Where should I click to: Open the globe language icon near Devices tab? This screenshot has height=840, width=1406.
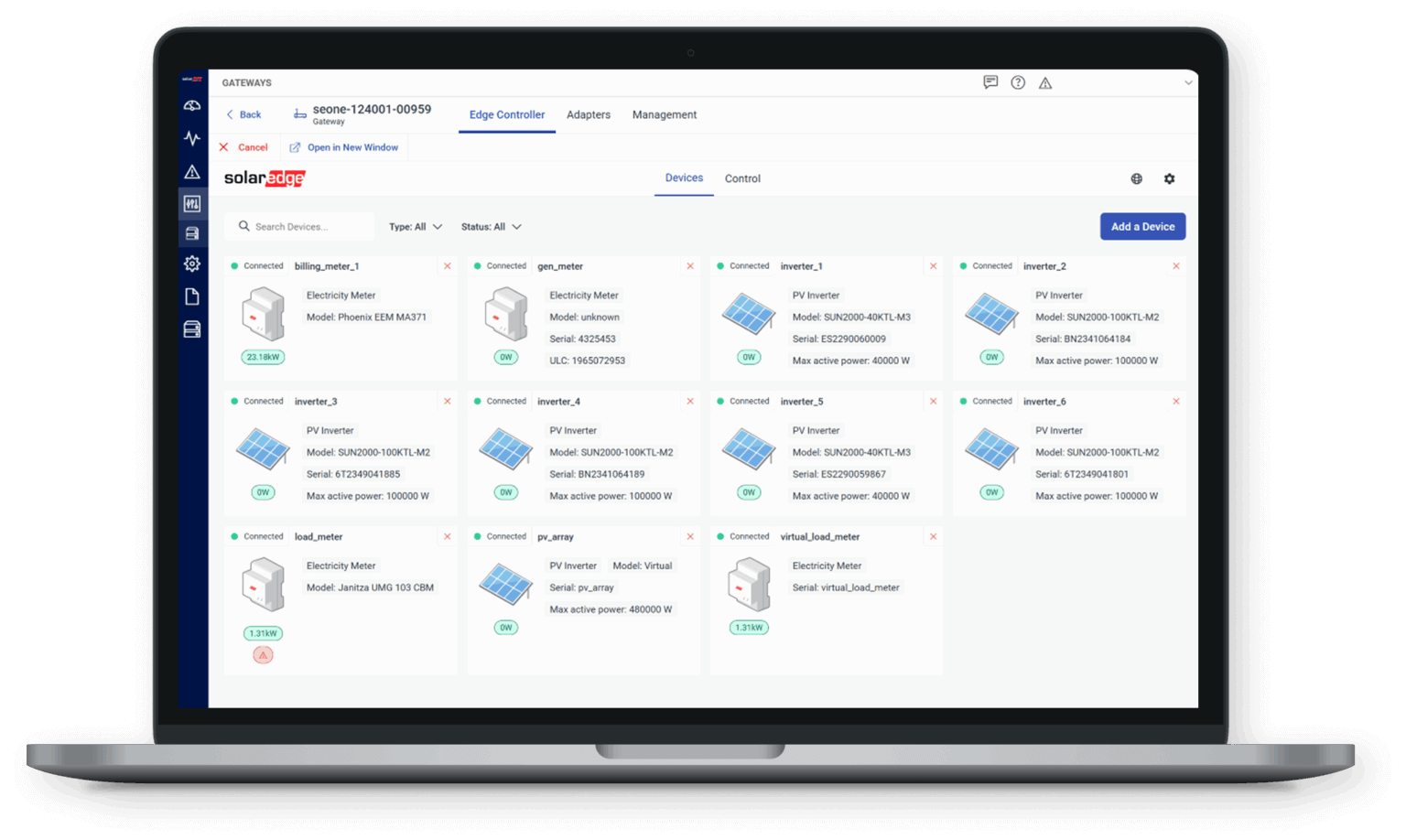pyautogui.click(x=1136, y=178)
